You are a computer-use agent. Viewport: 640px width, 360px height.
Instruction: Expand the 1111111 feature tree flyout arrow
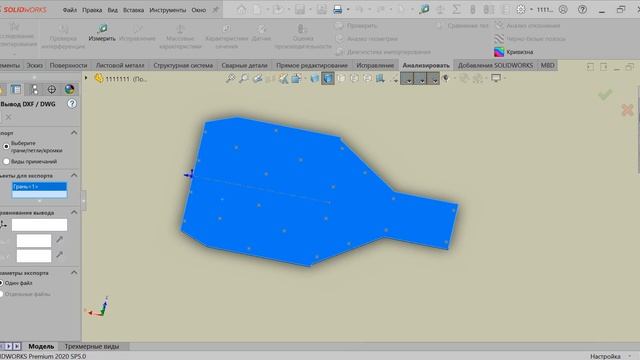(86, 78)
